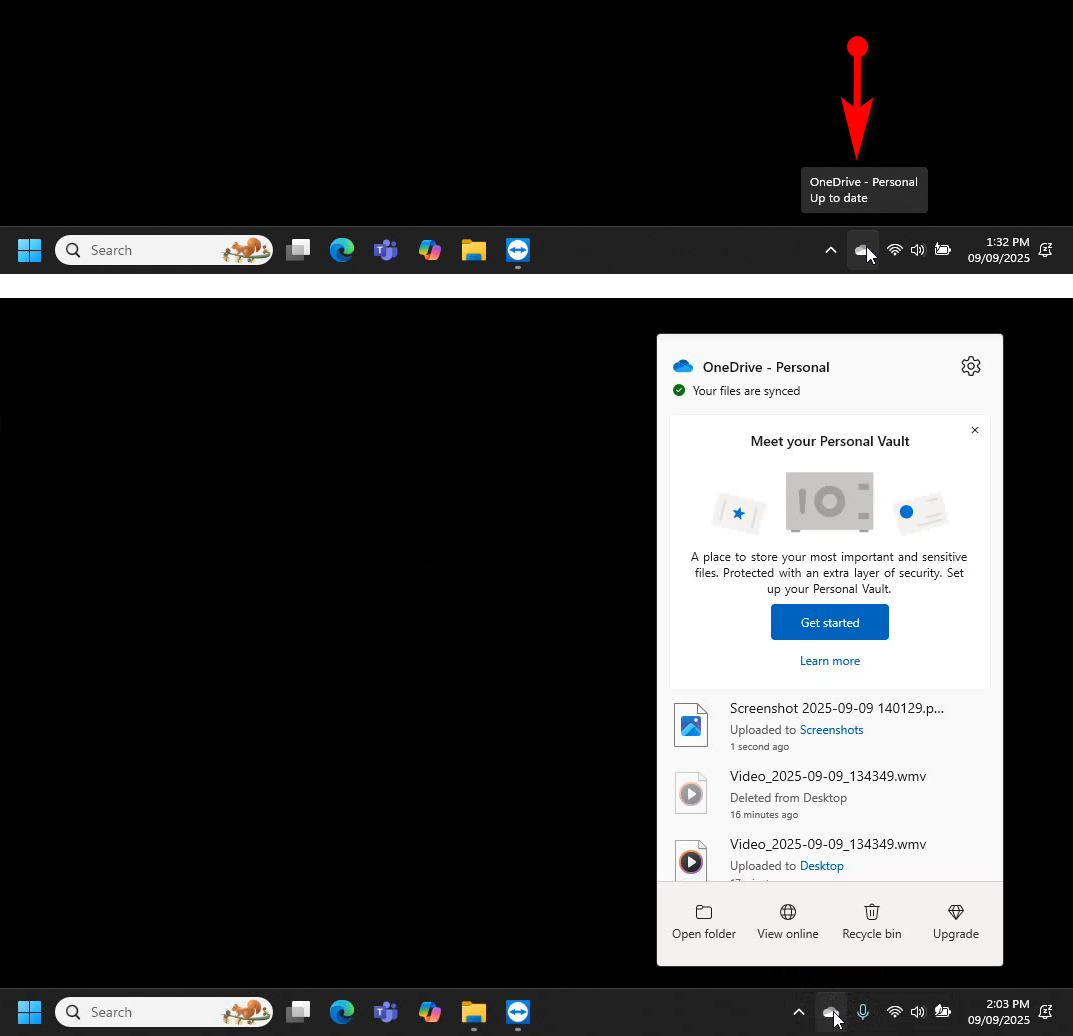Click the Get started button for Personal Vault
The height and width of the screenshot is (1036, 1073).
coord(829,622)
